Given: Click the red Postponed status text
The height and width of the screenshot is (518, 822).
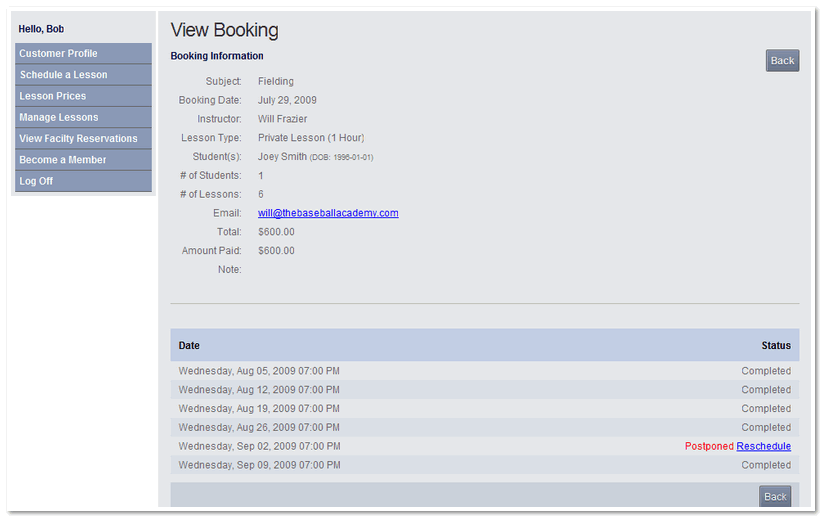Looking at the screenshot, I should point(709,446).
